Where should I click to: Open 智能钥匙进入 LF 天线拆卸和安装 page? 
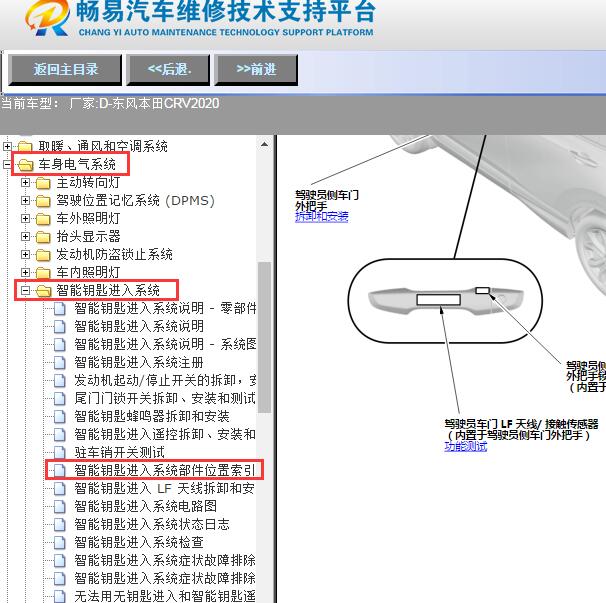tap(164, 488)
